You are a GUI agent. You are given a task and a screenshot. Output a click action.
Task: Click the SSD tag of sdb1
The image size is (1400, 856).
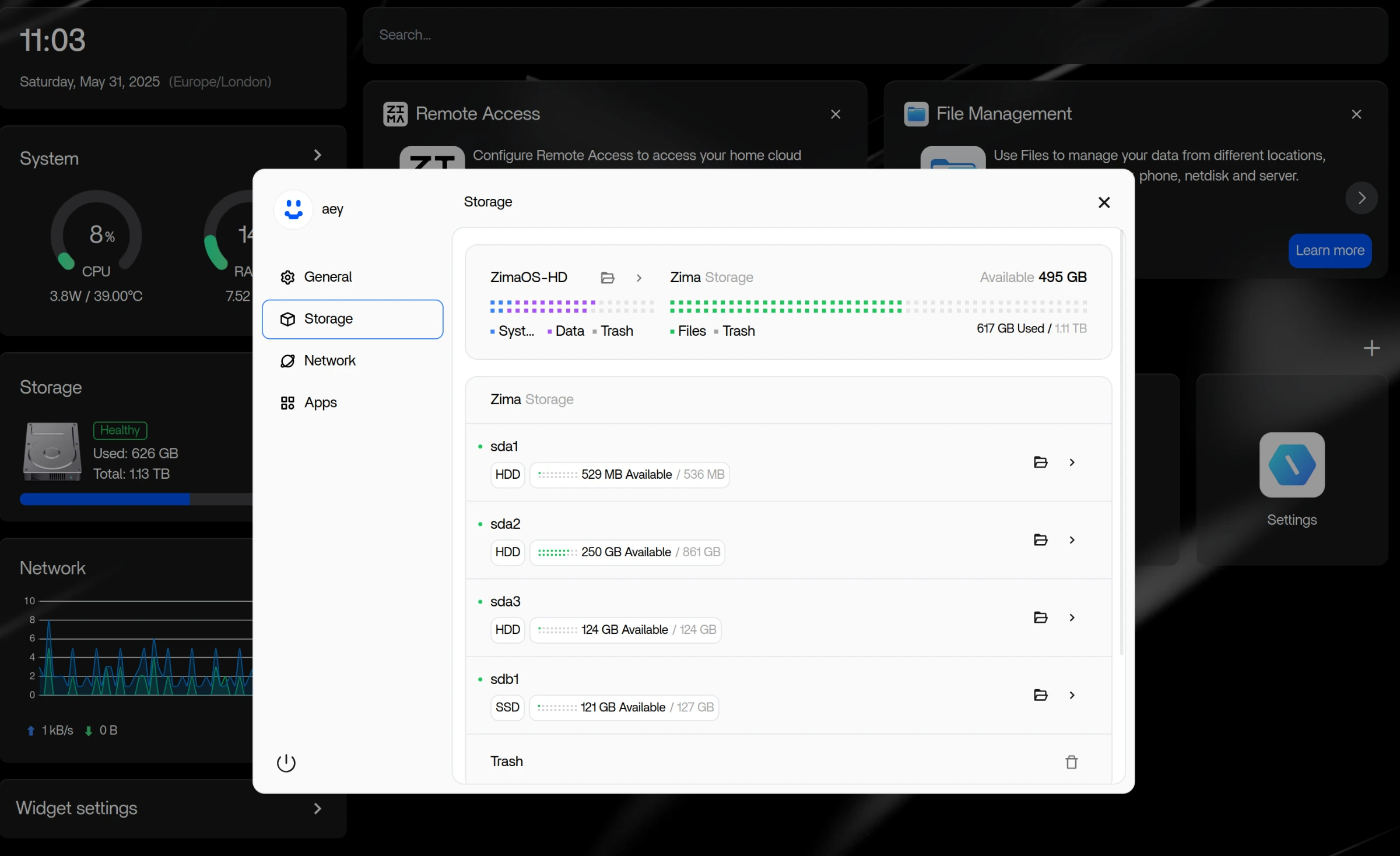click(507, 707)
